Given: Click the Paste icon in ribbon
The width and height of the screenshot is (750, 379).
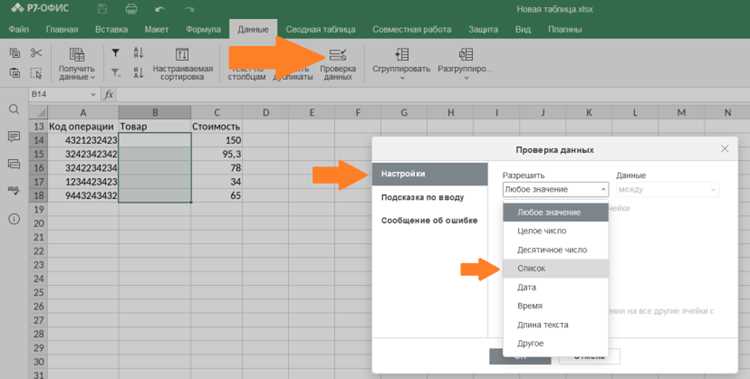Looking at the screenshot, I should (x=15, y=73).
